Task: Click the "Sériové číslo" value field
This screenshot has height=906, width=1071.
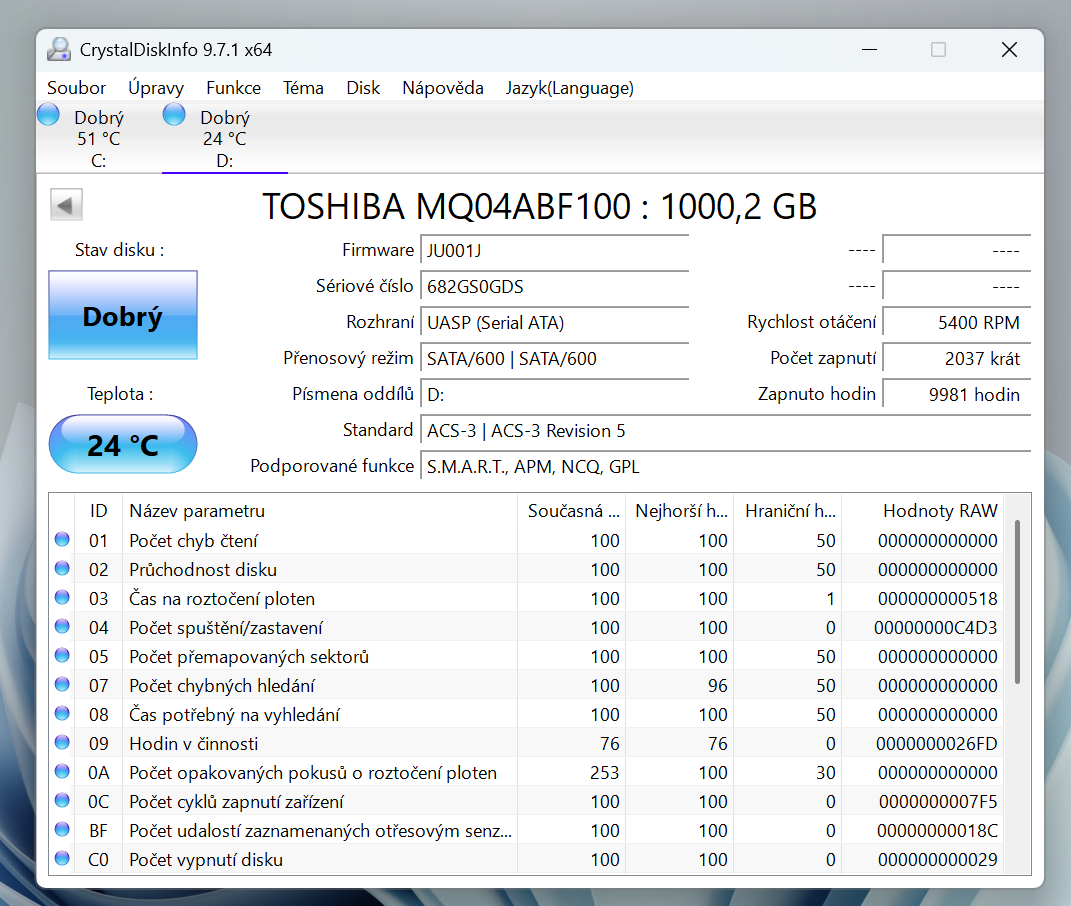Action: [x=554, y=287]
